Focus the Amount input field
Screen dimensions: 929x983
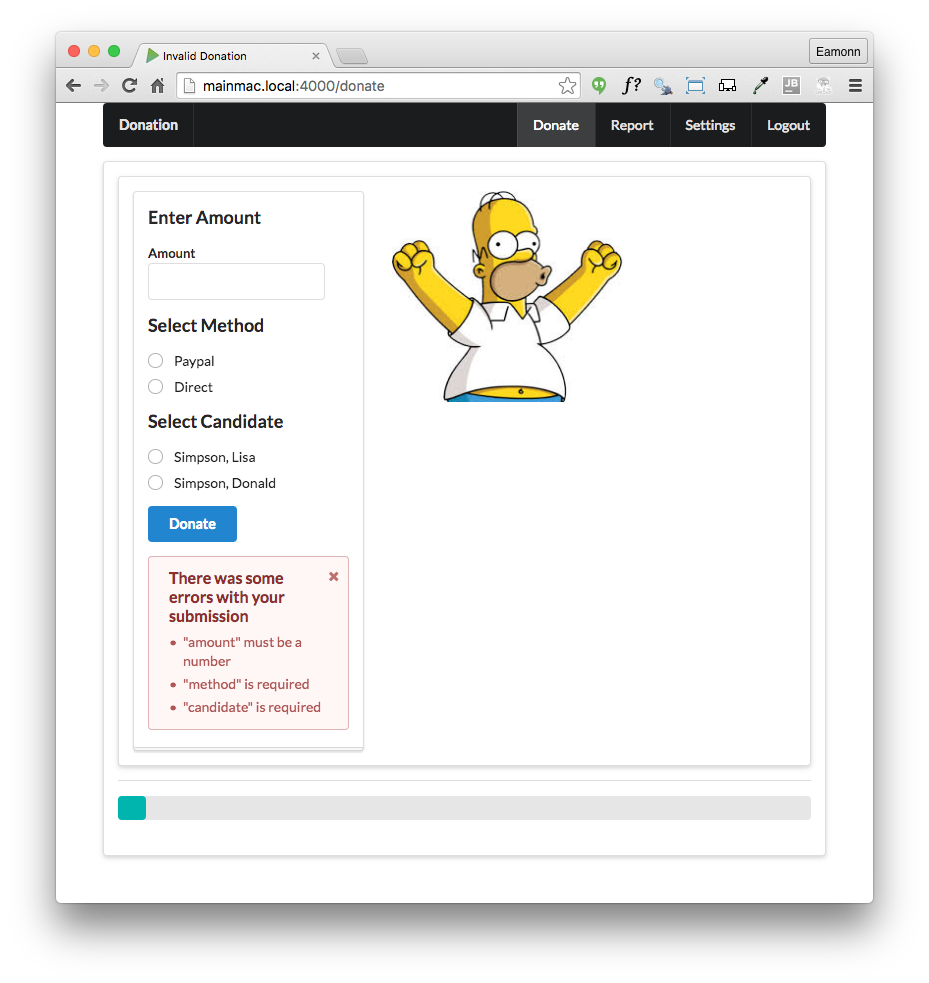[x=236, y=282]
